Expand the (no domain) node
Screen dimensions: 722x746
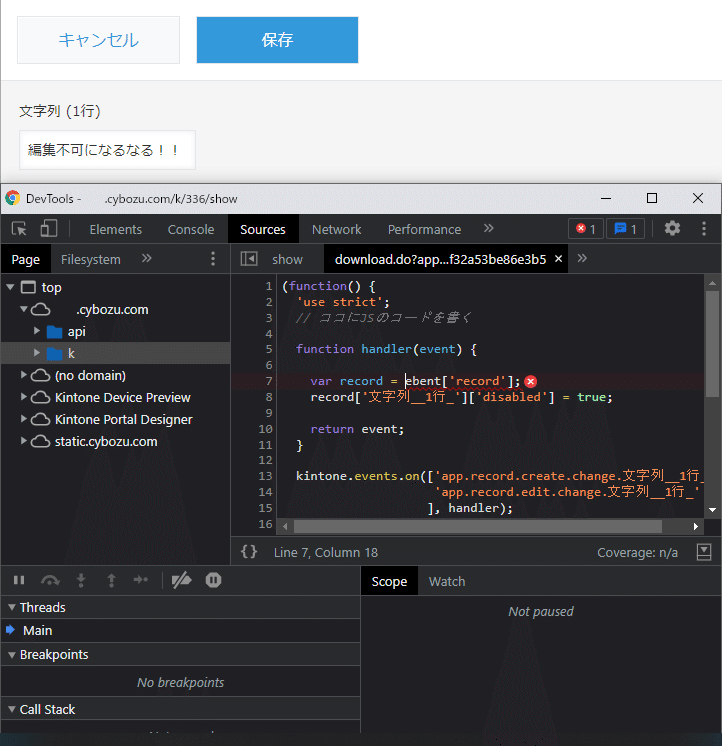(x=23, y=374)
